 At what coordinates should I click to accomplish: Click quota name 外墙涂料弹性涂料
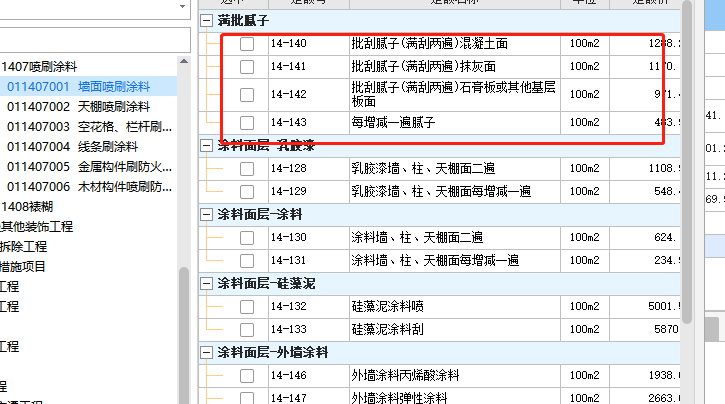coord(399,398)
